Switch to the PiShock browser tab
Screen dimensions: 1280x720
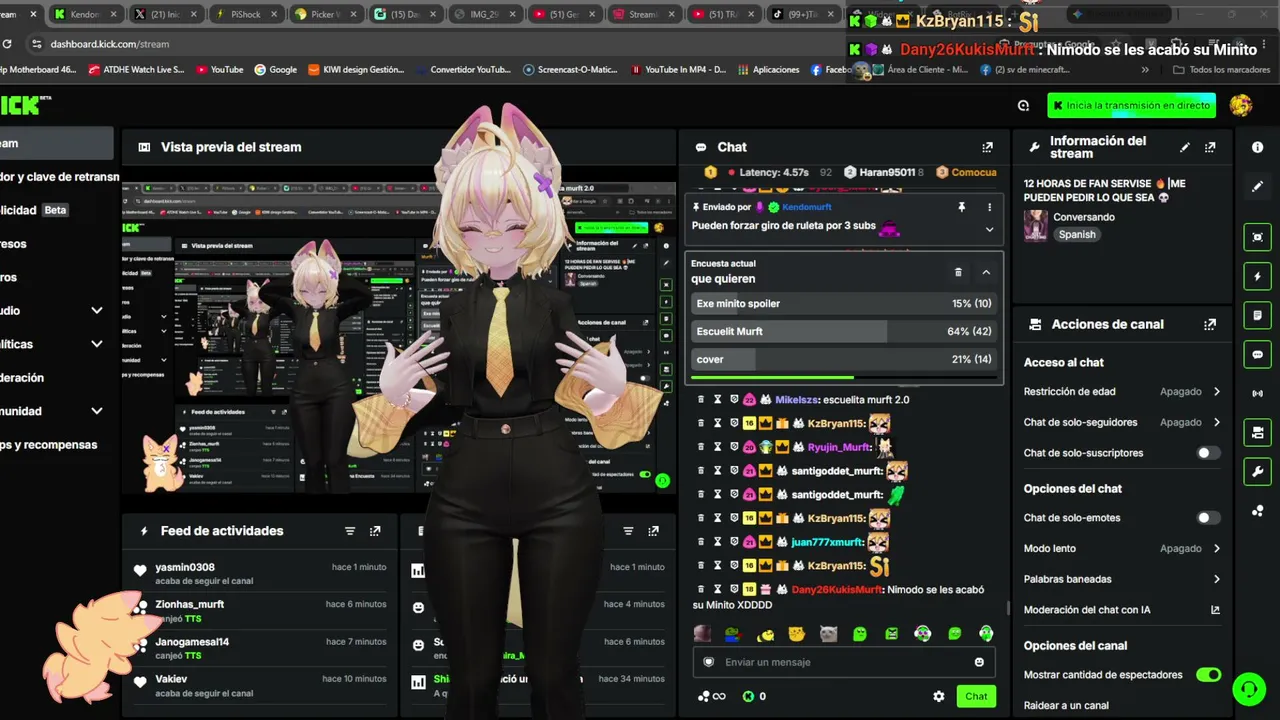pyautogui.click(x=246, y=14)
